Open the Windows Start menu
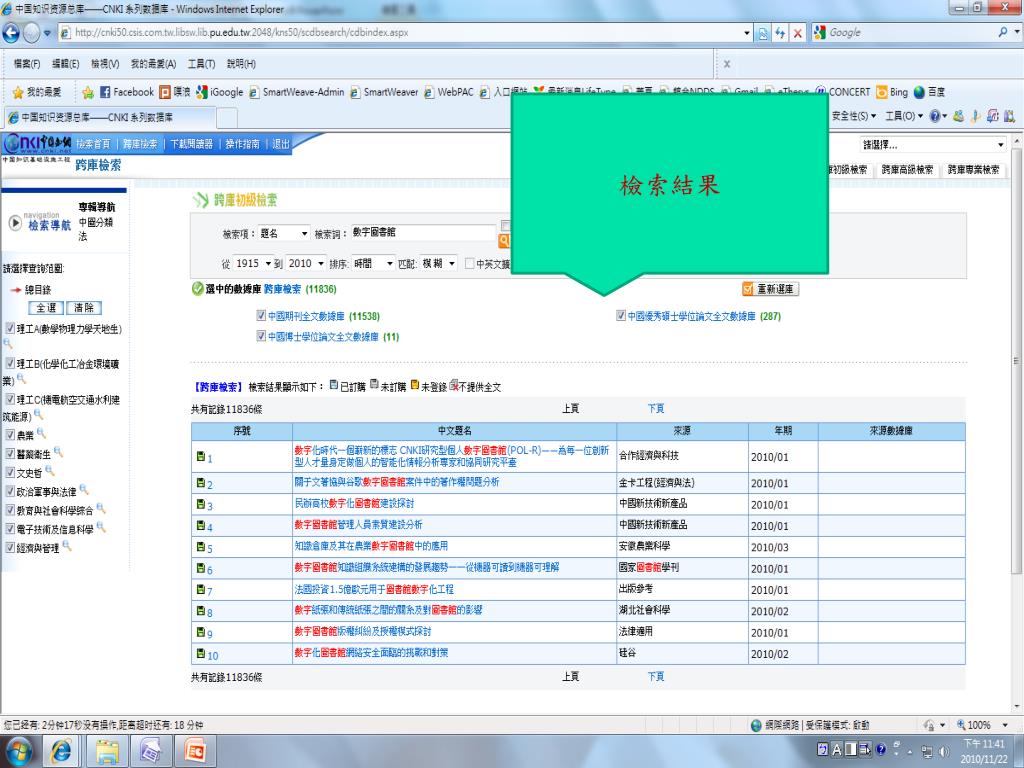The height and width of the screenshot is (768, 1024). click(18, 750)
